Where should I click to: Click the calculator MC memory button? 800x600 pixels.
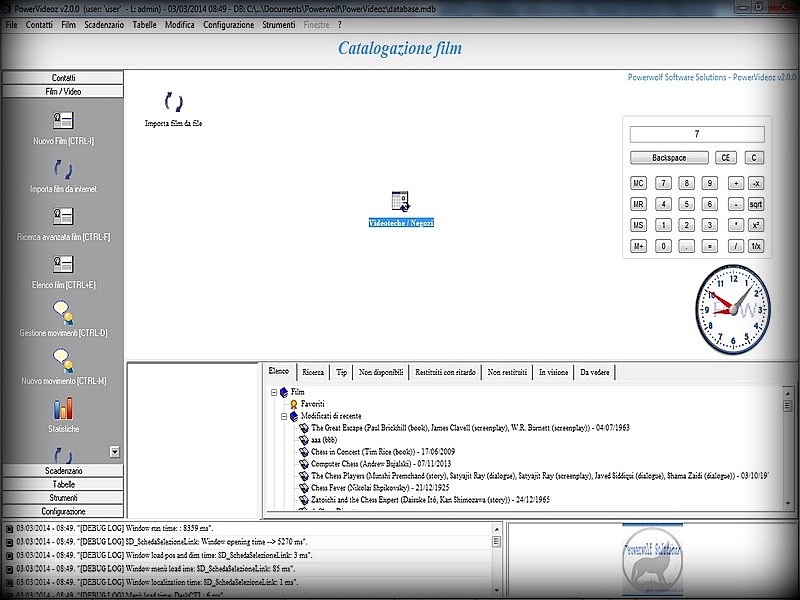coord(638,183)
